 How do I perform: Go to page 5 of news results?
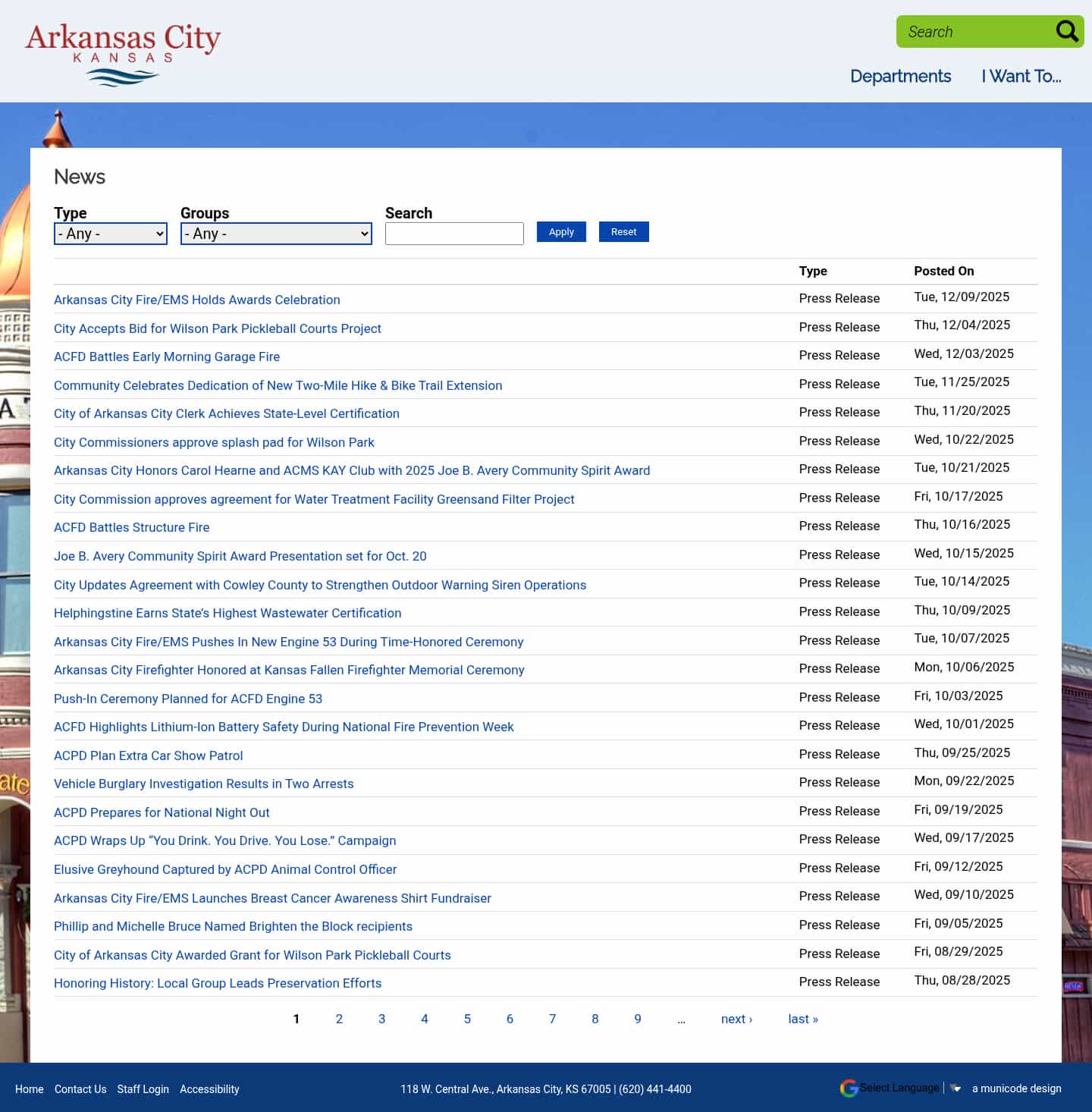[x=467, y=1019]
